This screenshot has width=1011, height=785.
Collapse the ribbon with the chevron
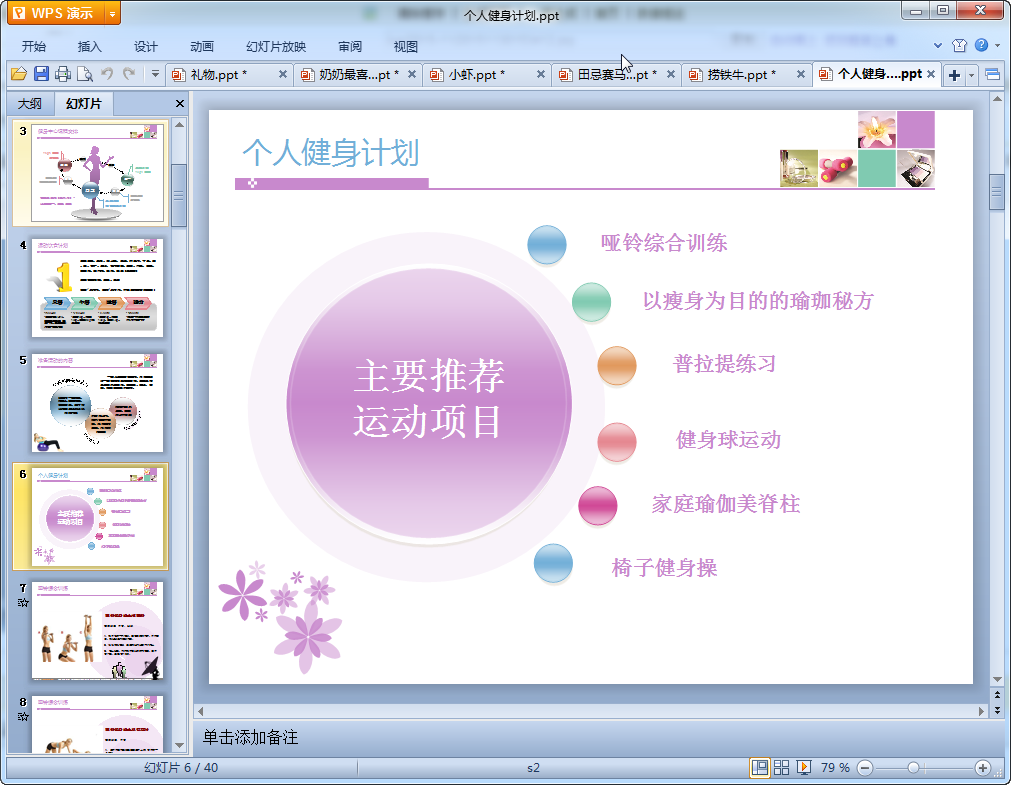point(937,46)
